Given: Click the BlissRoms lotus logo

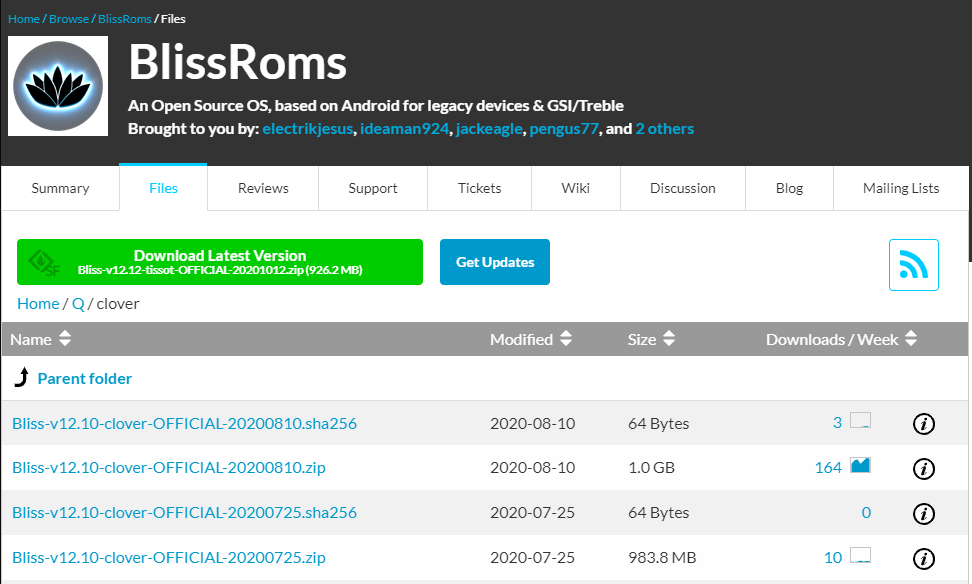Looking at the screenshot, I should 58,86.
